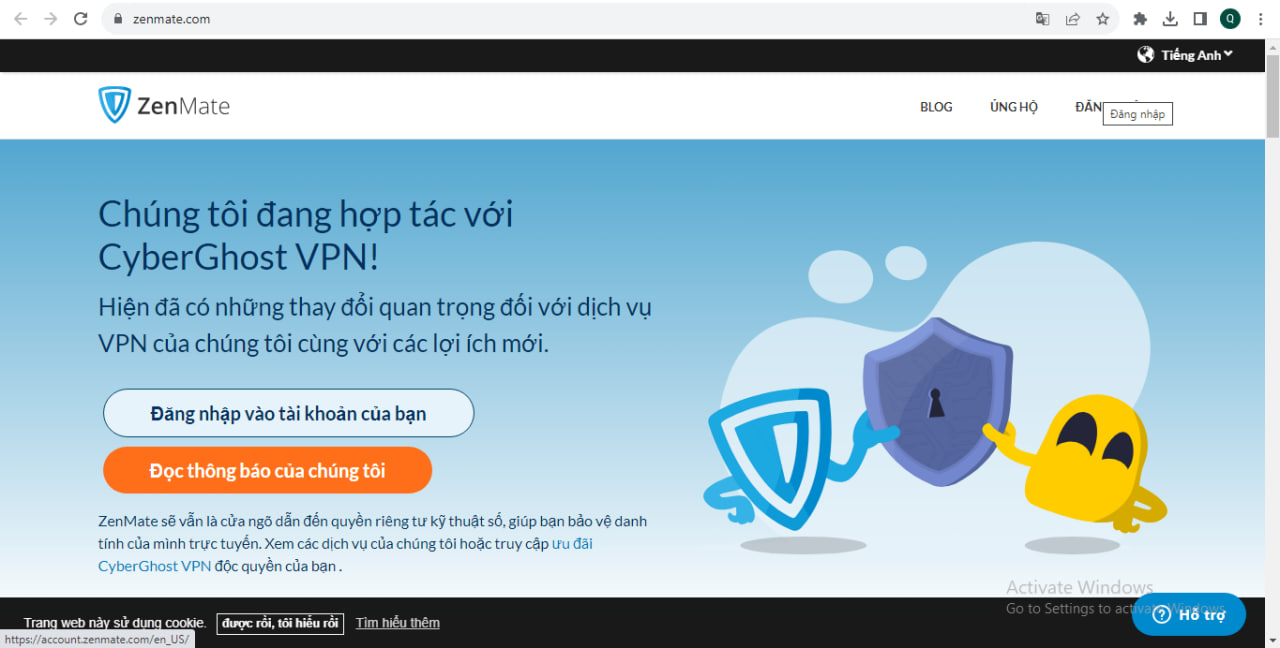
Task: Click the zenmate.com address bar
Action: pos(500,19)
